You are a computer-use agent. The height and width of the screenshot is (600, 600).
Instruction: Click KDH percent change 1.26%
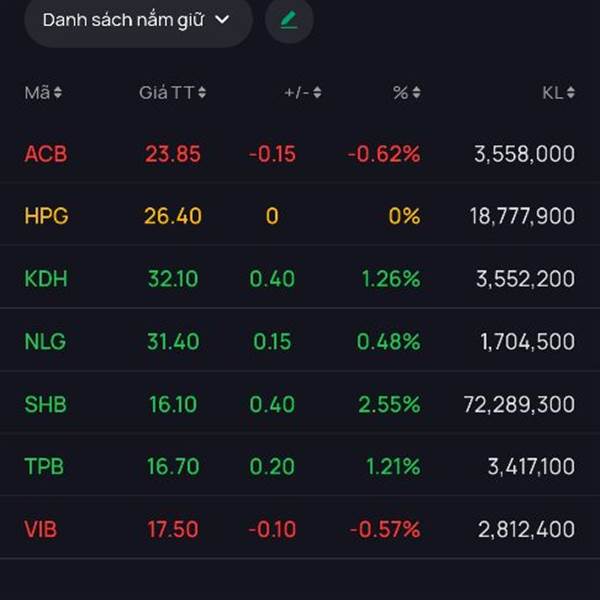[391, 279]
